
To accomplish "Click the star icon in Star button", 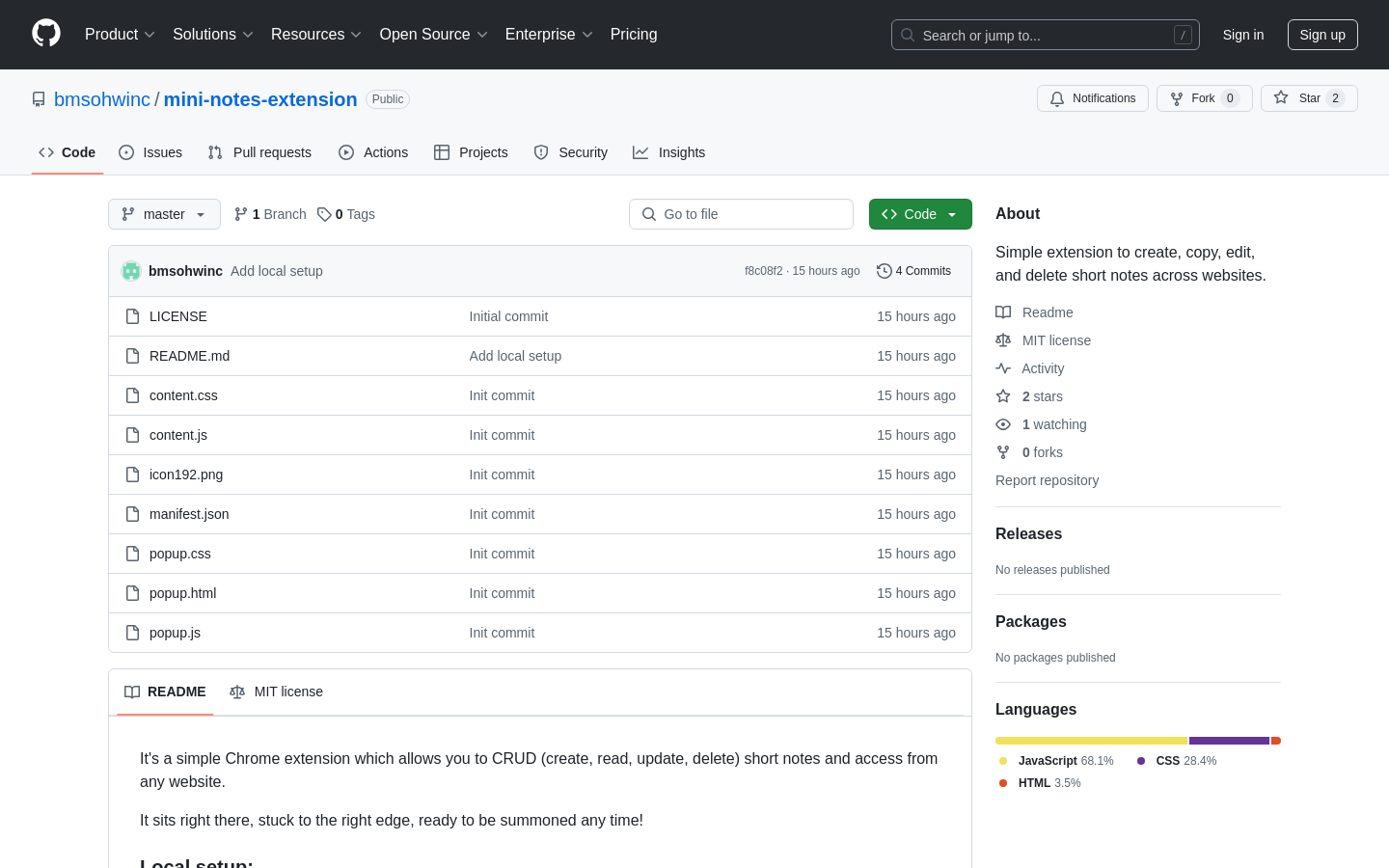I will 1281,97.
